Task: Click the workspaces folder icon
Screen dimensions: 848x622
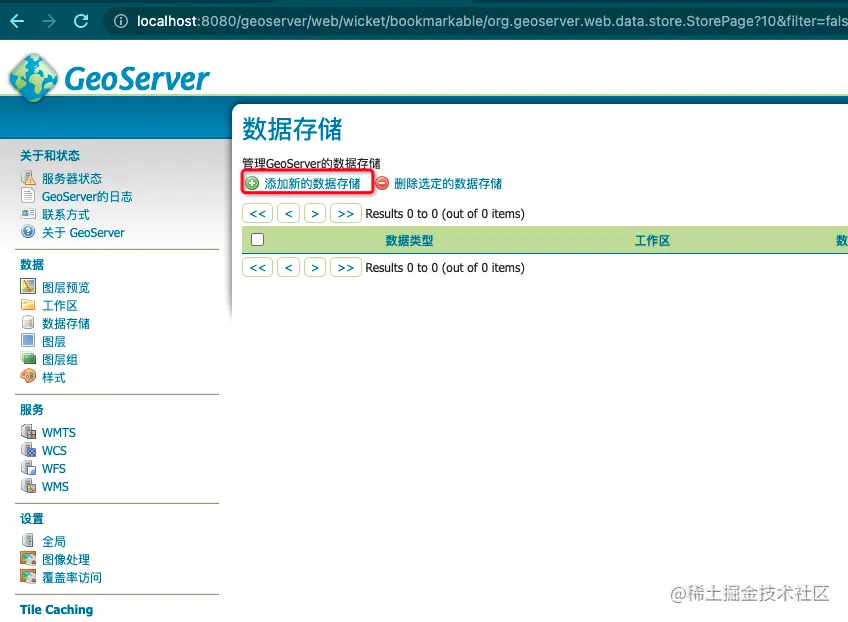Action: [x=28, y=305]
